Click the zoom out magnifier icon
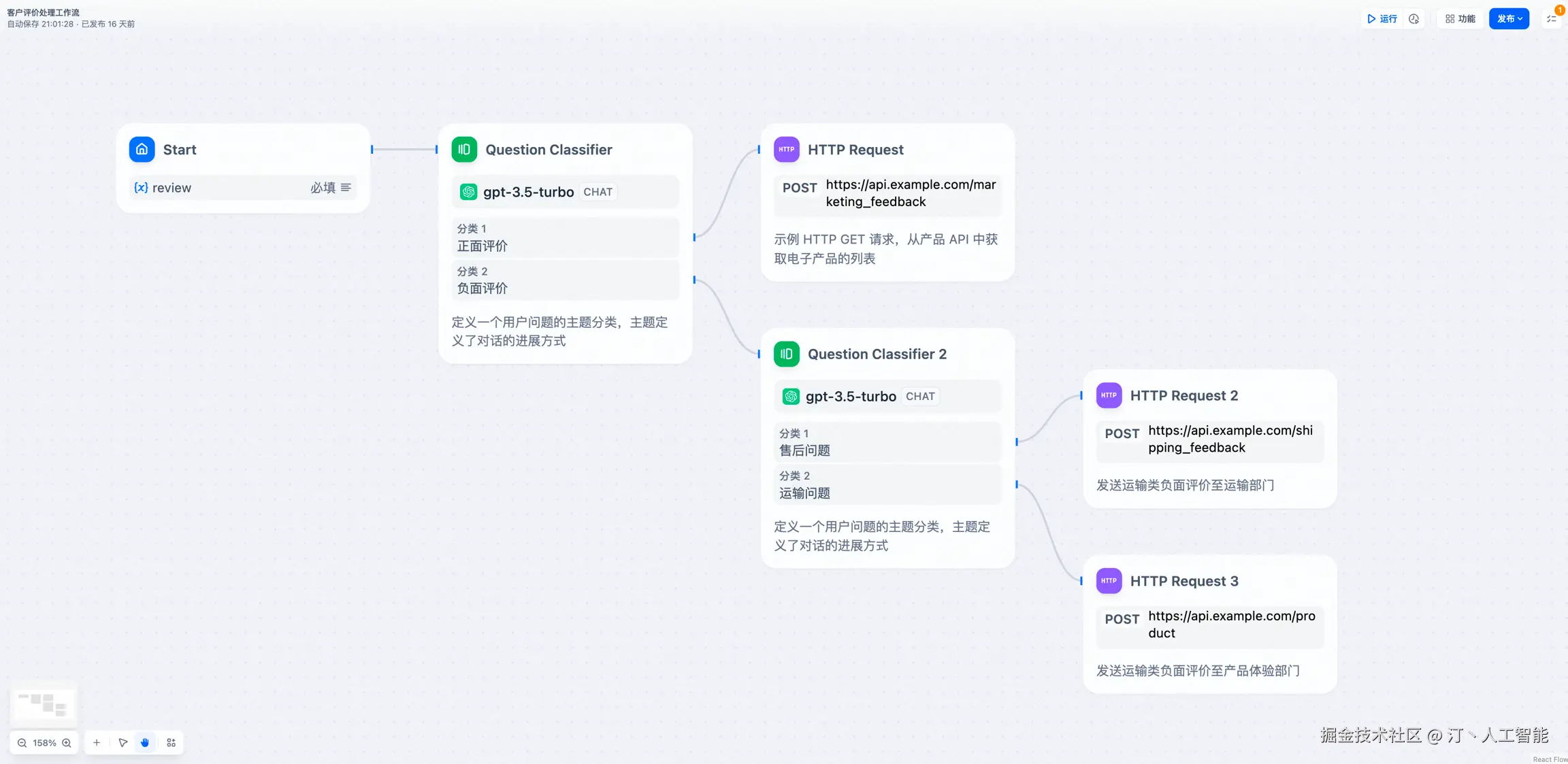 [22, 742]
